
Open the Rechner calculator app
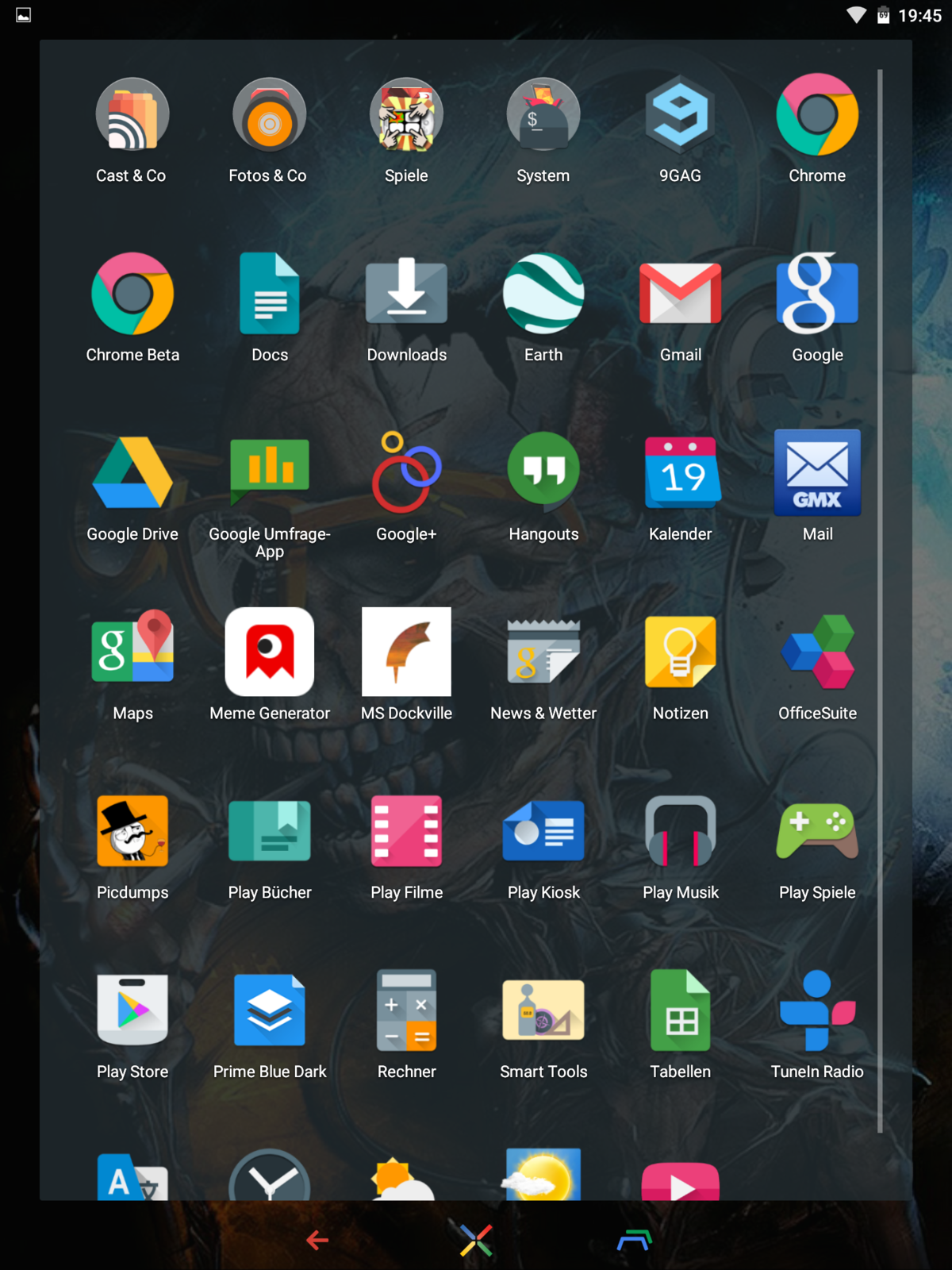[406, 1010]
